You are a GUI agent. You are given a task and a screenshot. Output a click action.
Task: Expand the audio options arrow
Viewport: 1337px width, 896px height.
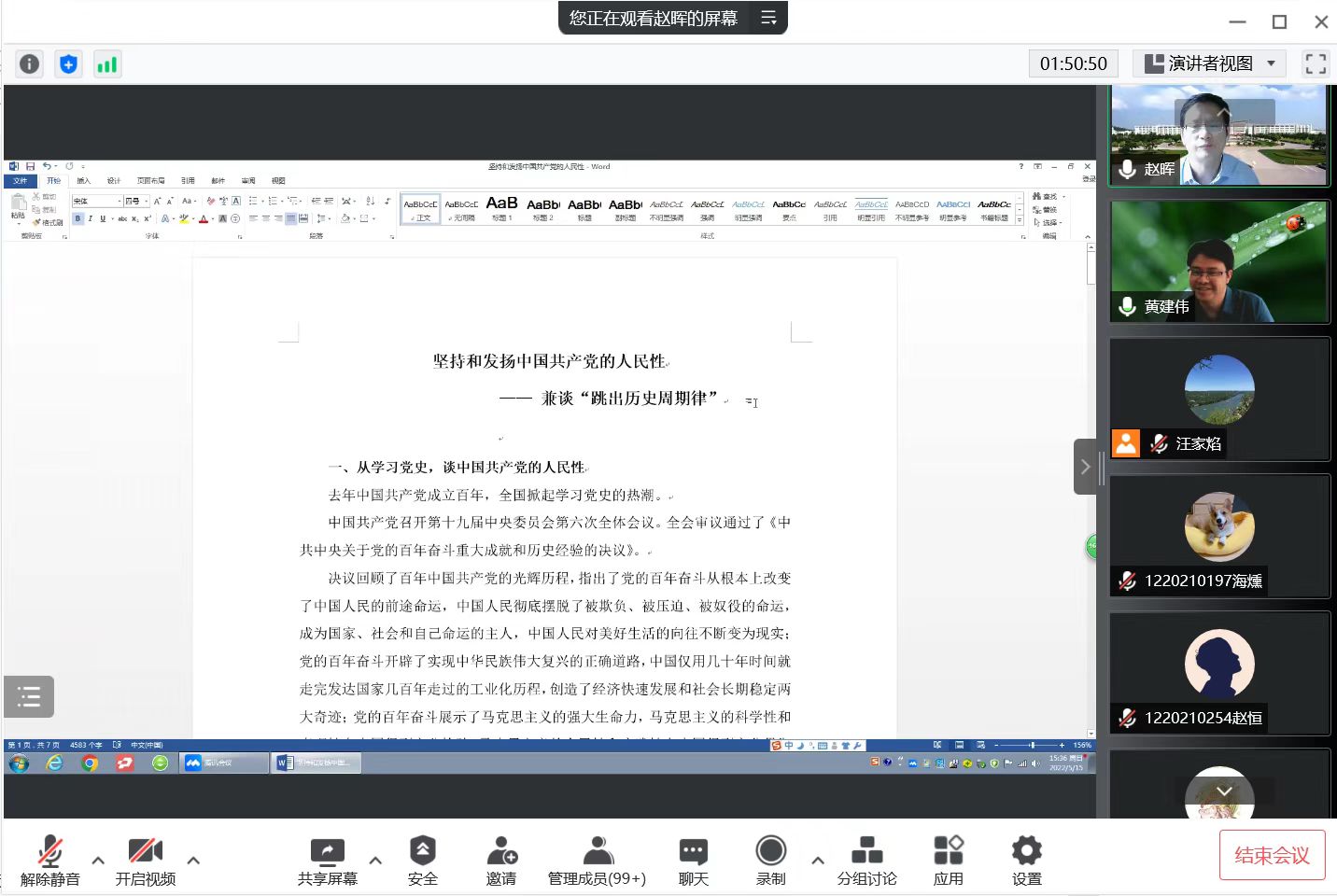pyautogui.click(x=98, y=860)
